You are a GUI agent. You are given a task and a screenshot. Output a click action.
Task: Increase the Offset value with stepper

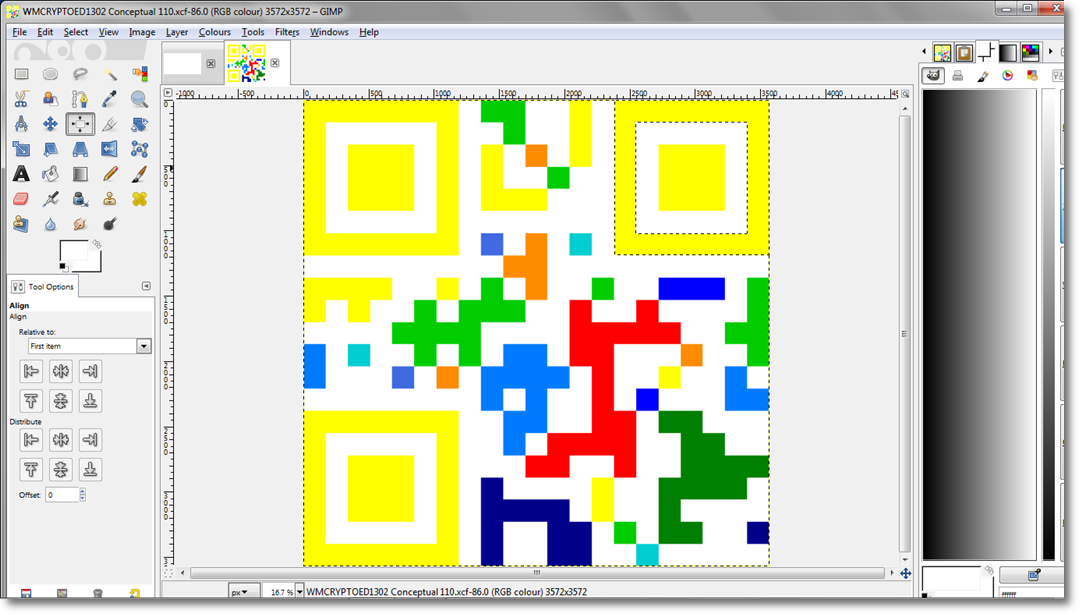[x=83, y=492]
